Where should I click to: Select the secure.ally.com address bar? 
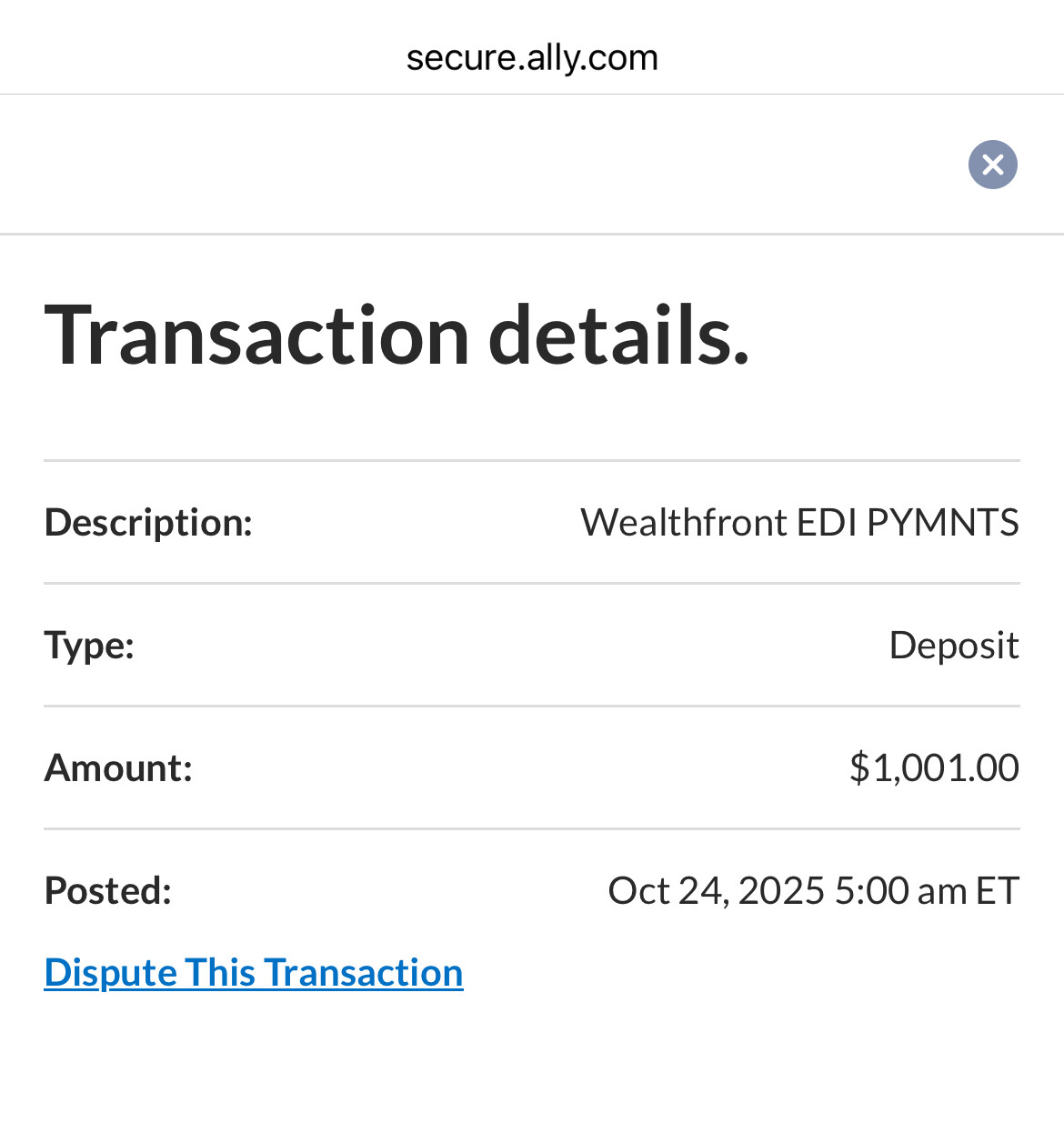pyautogui.click(x=532, y=56)
